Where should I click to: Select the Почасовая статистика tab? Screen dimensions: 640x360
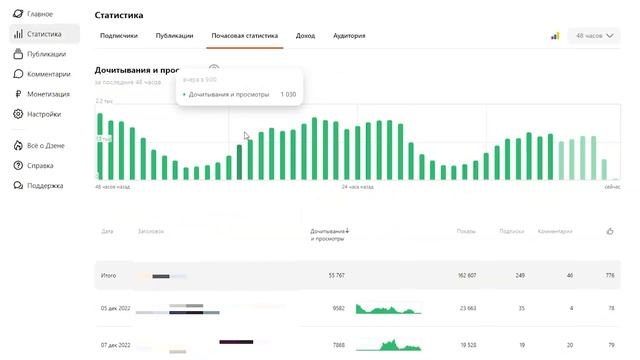(x=244, y=36)
